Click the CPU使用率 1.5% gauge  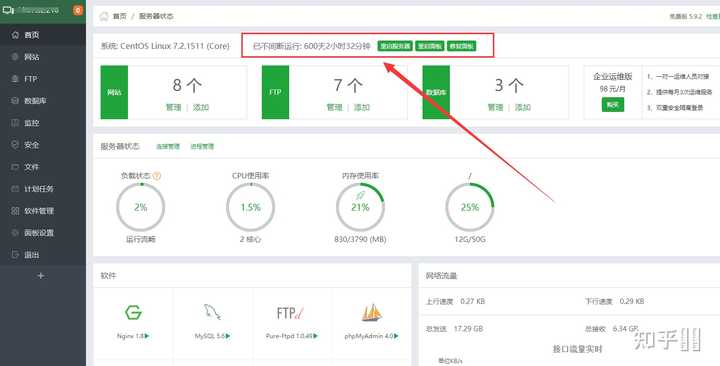[250, 207]
